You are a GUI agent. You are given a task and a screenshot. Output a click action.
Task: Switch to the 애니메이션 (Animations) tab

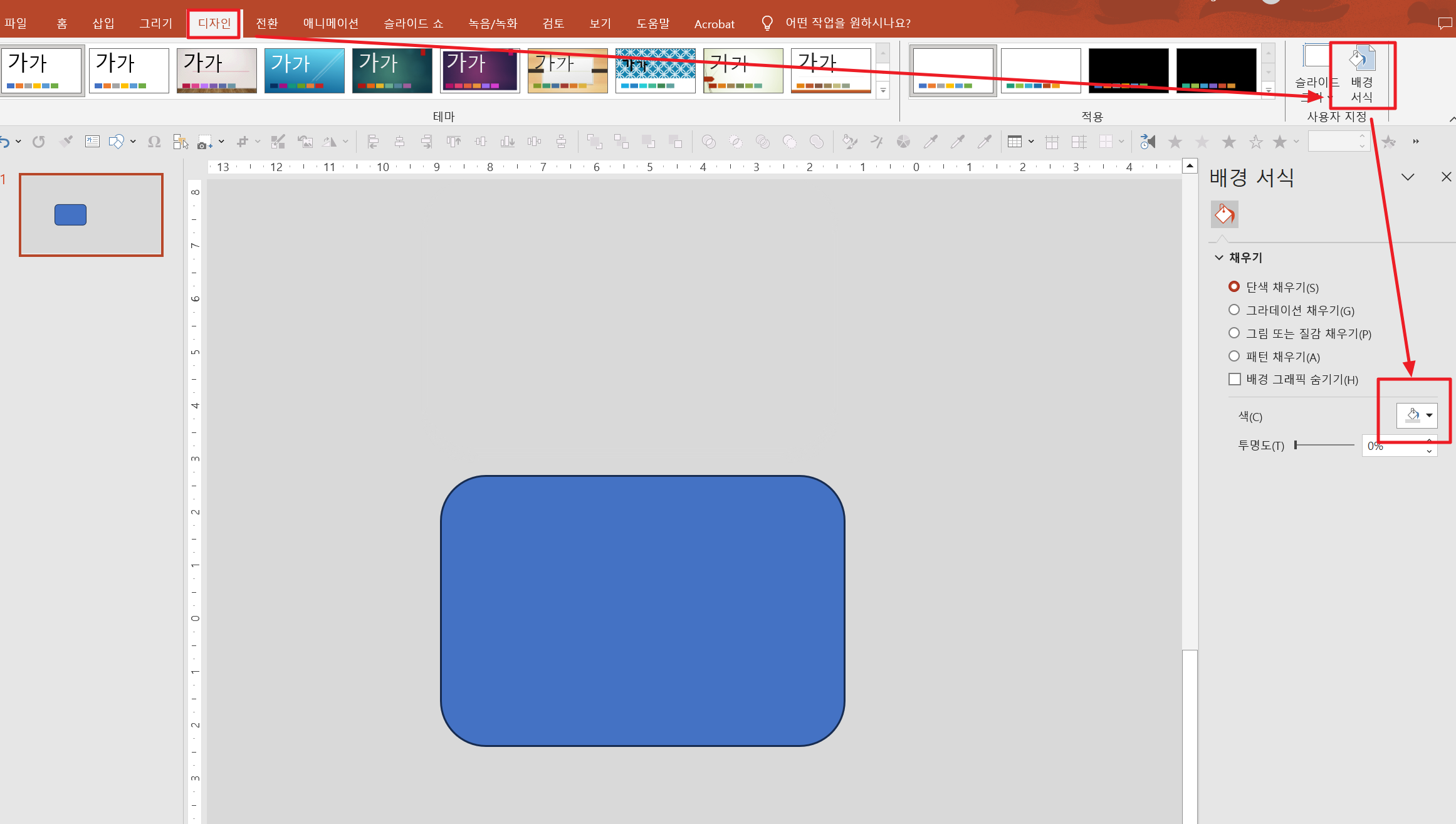(x=330, y=24)
